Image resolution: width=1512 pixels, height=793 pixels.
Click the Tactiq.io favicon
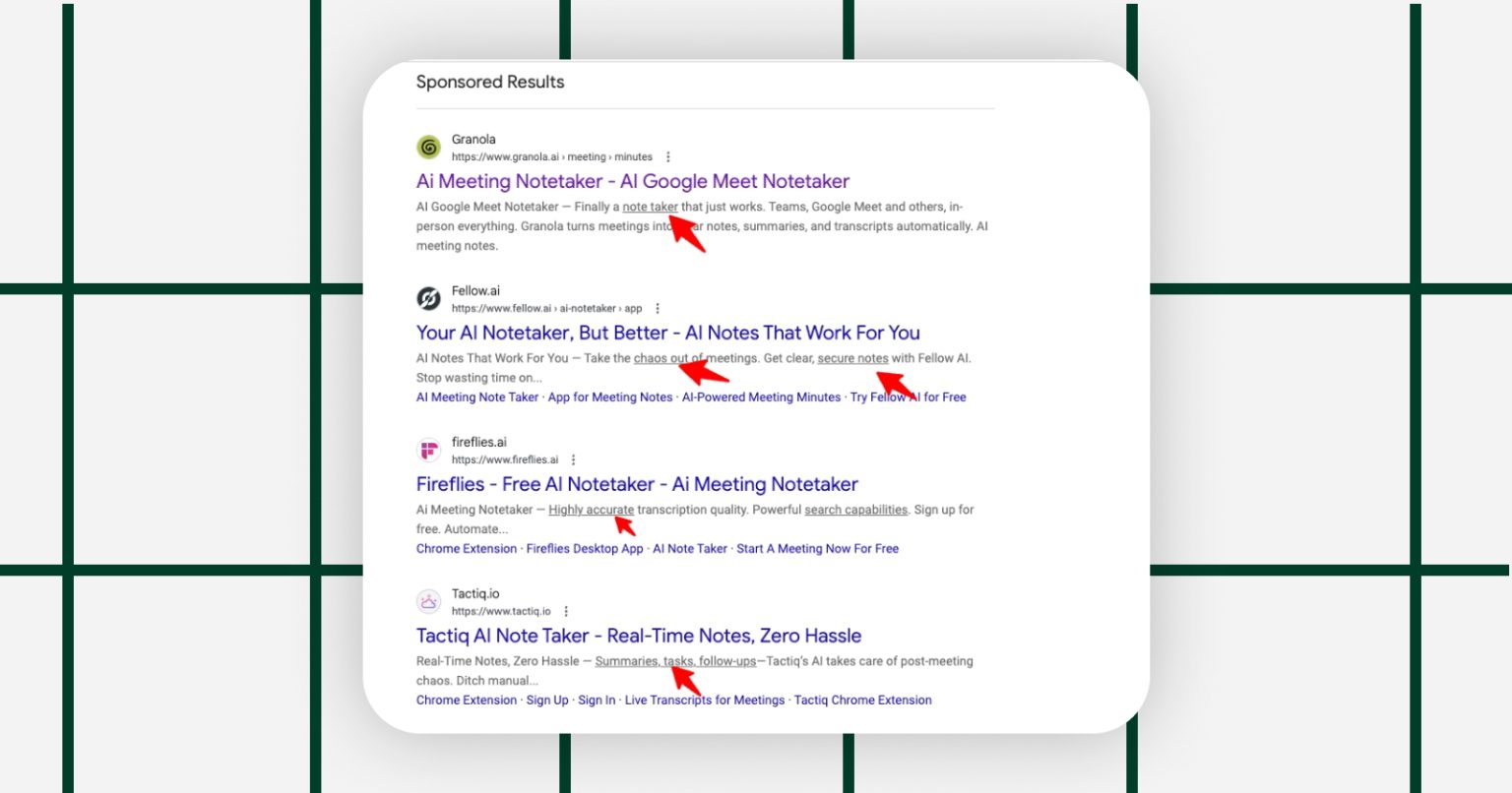(x=428, y=601)
